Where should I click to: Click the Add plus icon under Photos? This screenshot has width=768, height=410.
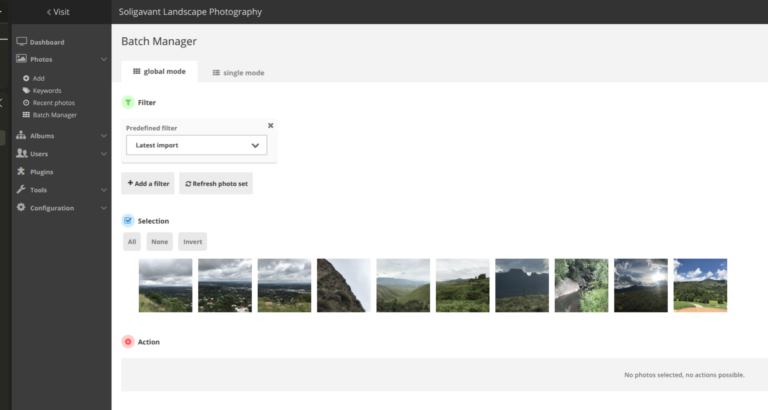26,78
